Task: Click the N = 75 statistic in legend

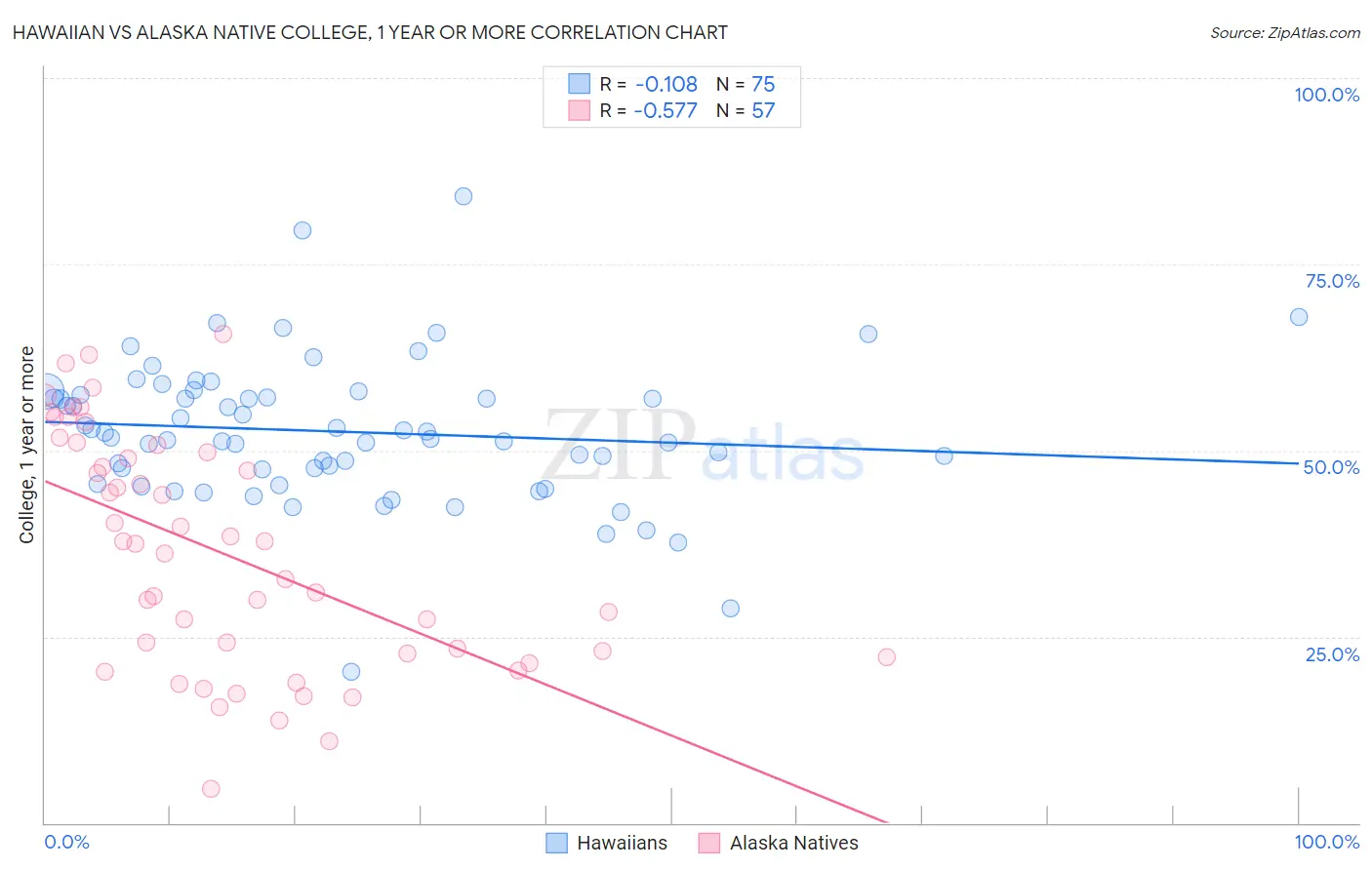Action: [x=746, y=84]
